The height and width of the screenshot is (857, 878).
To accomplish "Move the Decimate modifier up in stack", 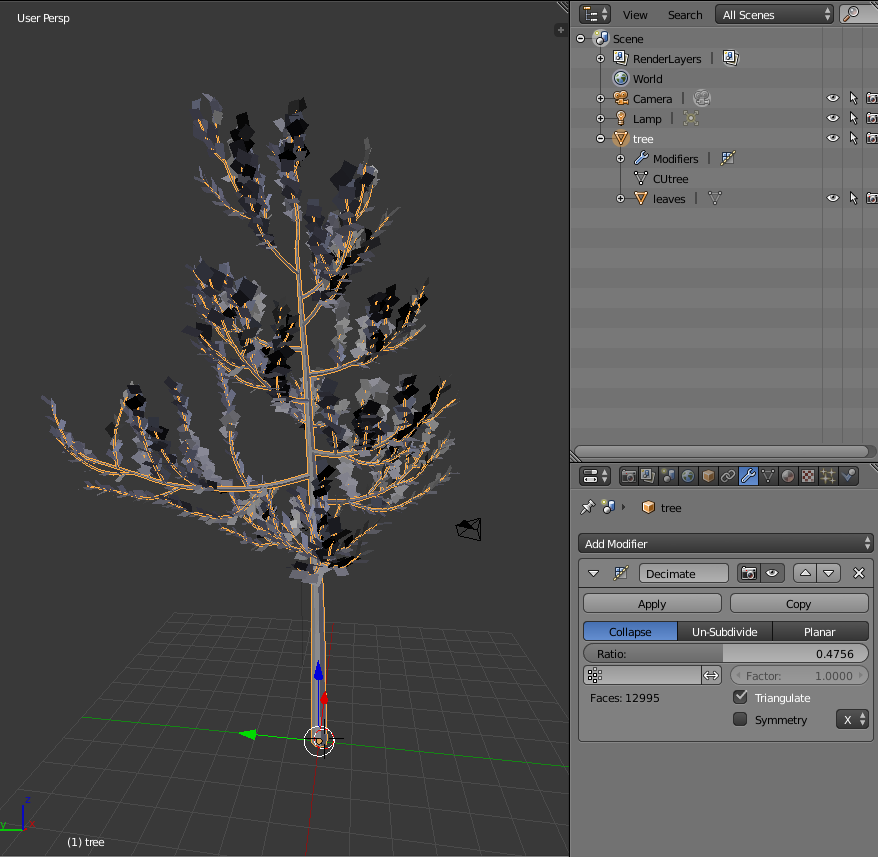I will point(805,573).
